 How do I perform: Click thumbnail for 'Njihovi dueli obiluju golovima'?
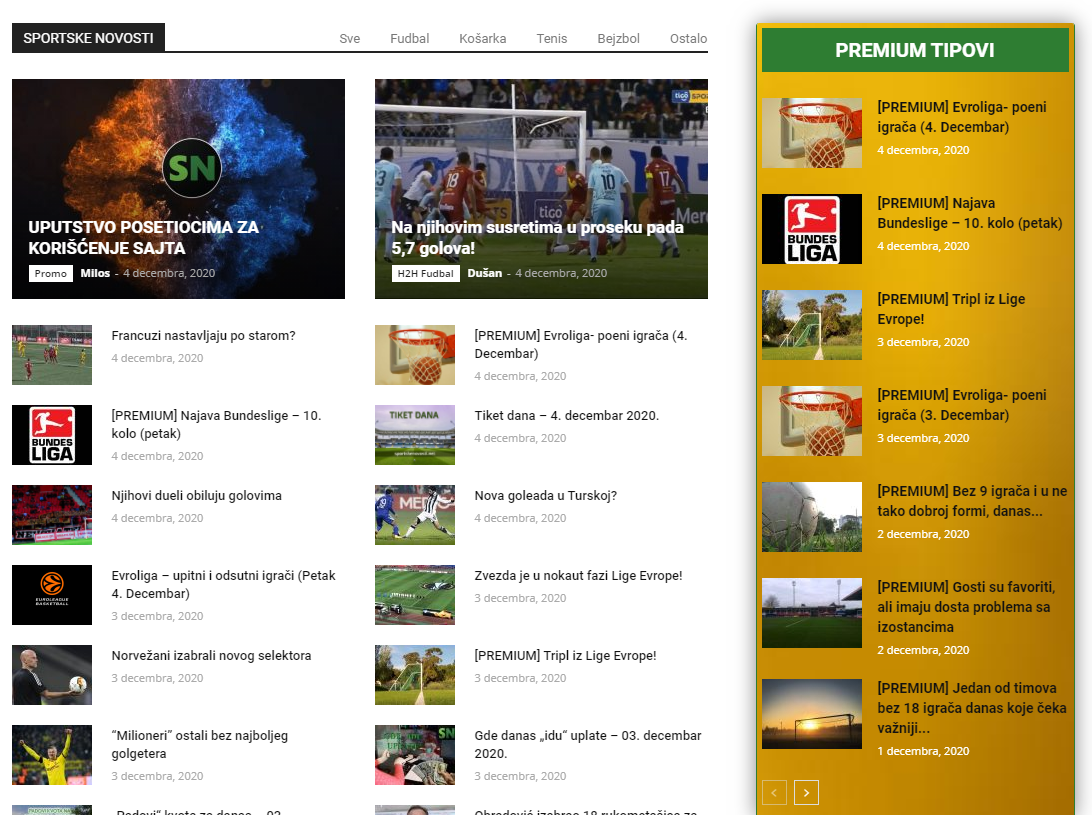(x=52, y=515)
